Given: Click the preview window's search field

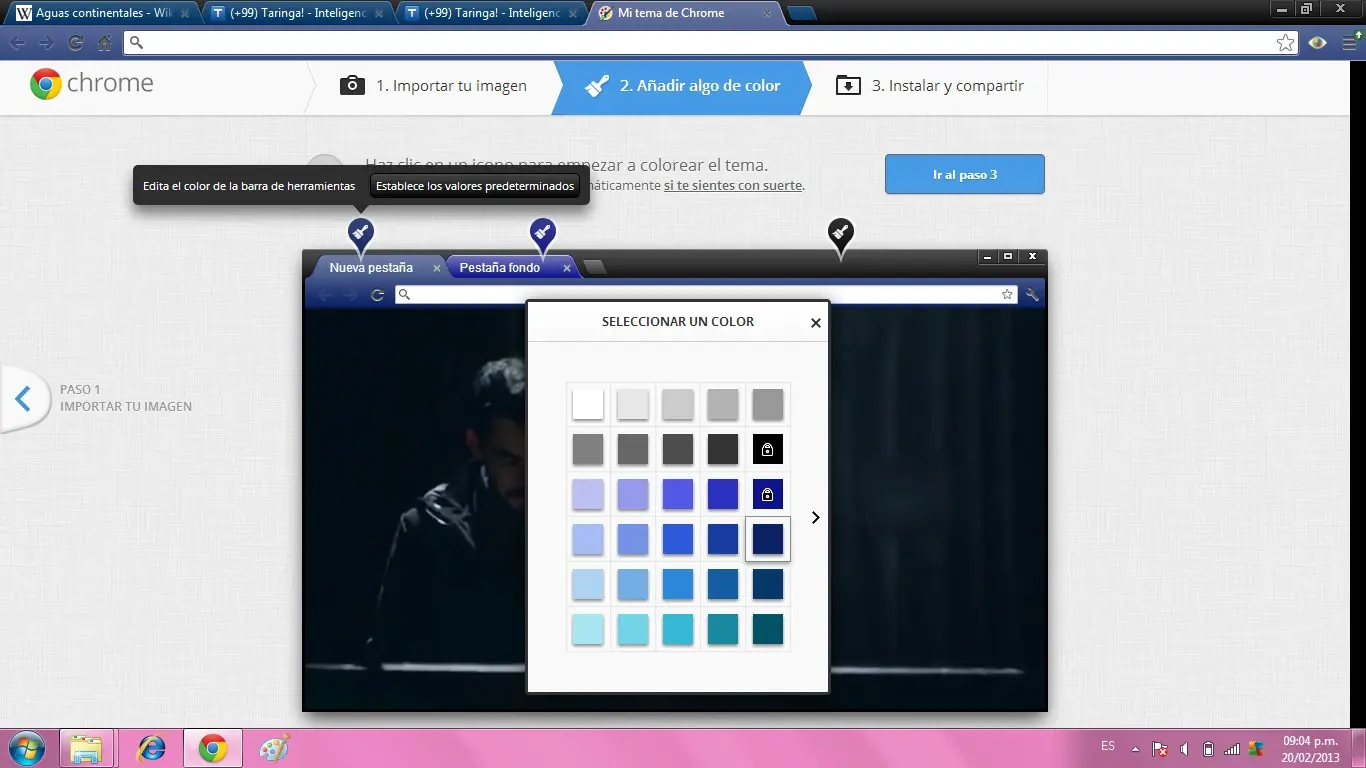Looking at the screenshot, I should click(x=706, y=294).
